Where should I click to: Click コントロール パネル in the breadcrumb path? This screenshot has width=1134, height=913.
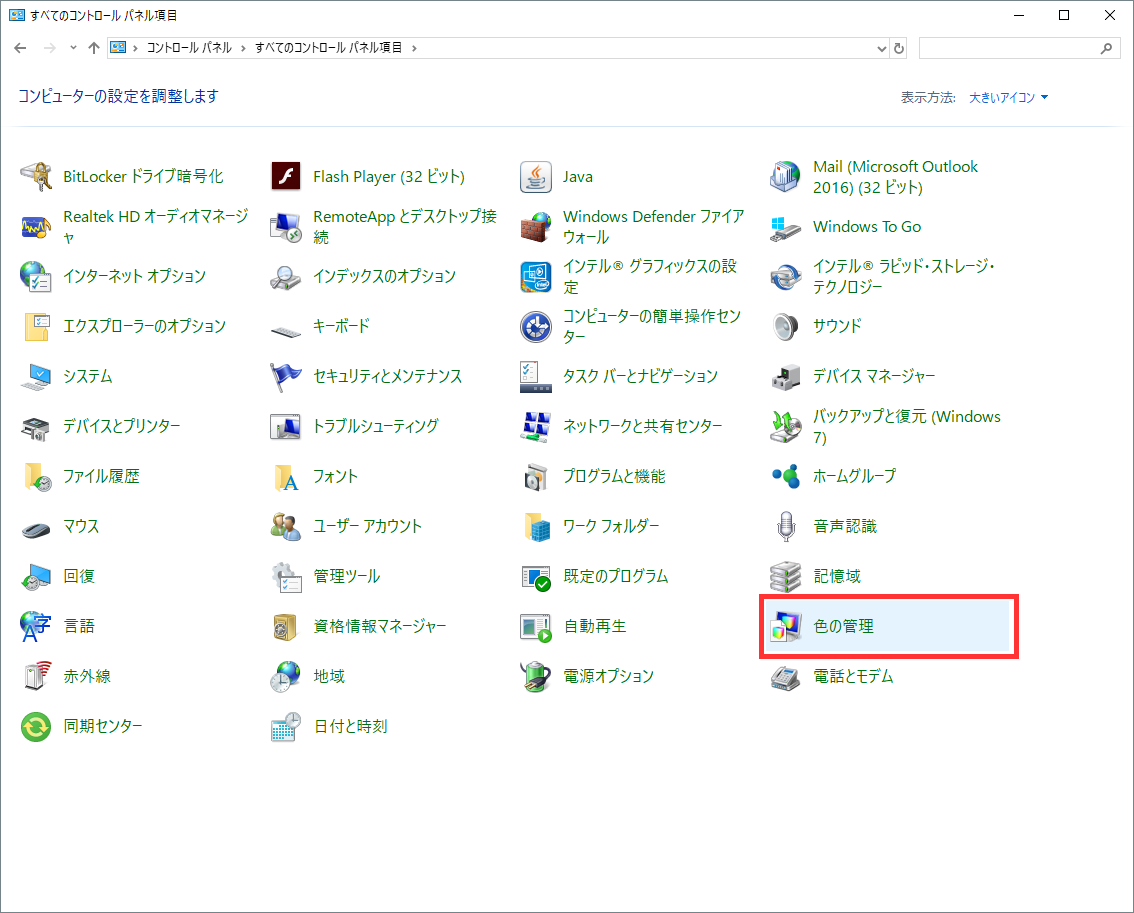pos(189,48)
